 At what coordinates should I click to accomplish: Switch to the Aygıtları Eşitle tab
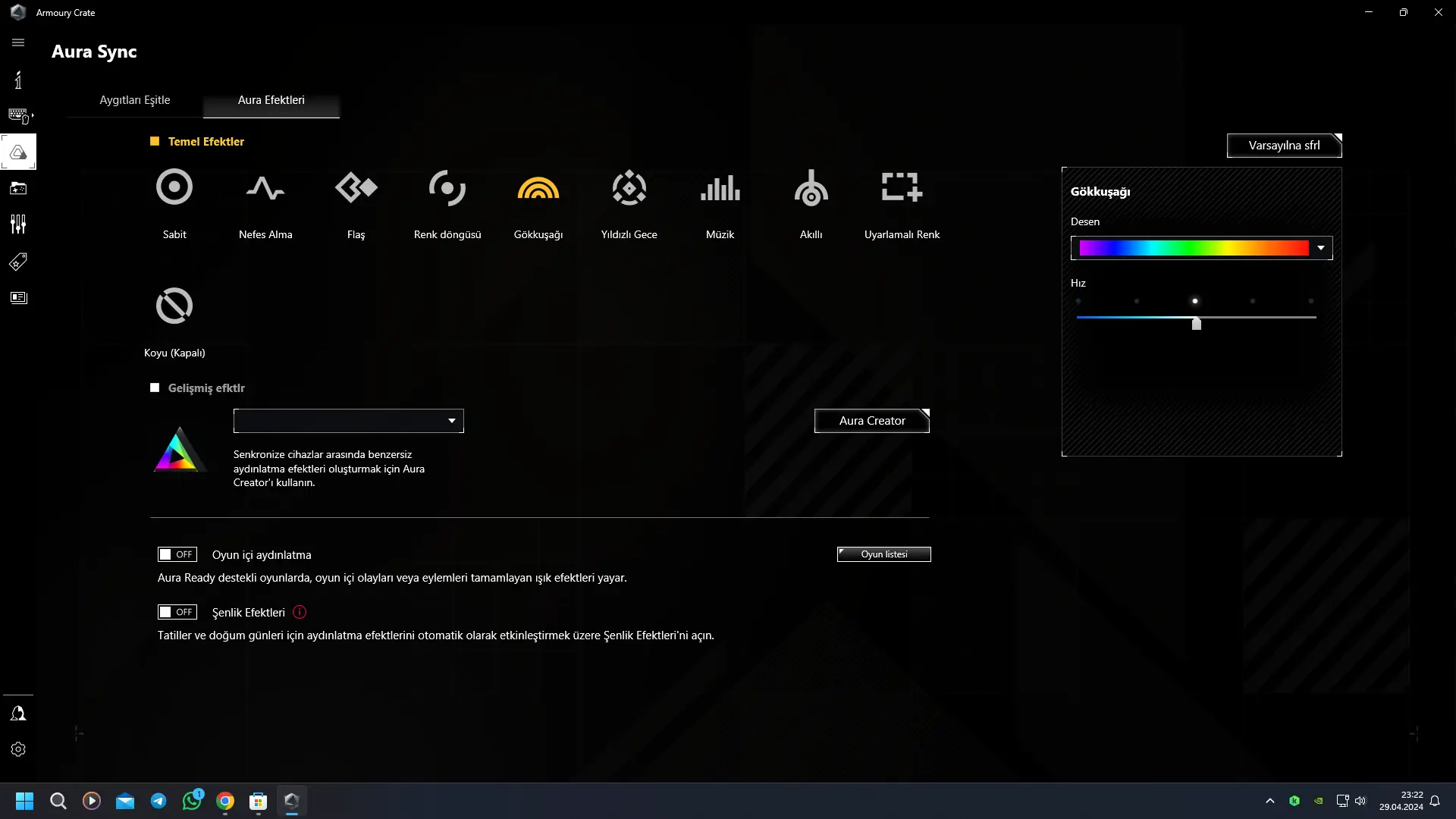(135, 100)
